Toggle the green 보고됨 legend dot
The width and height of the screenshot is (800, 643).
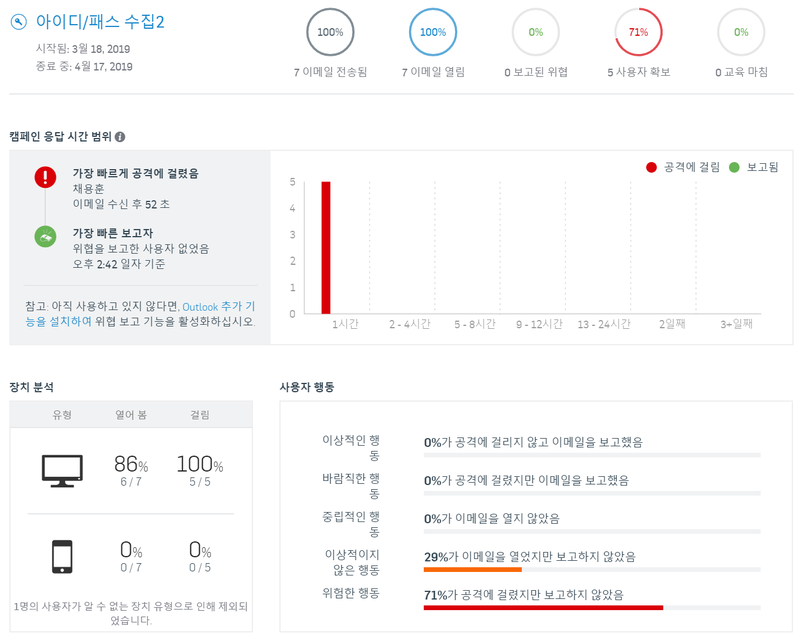click(734, 167)
